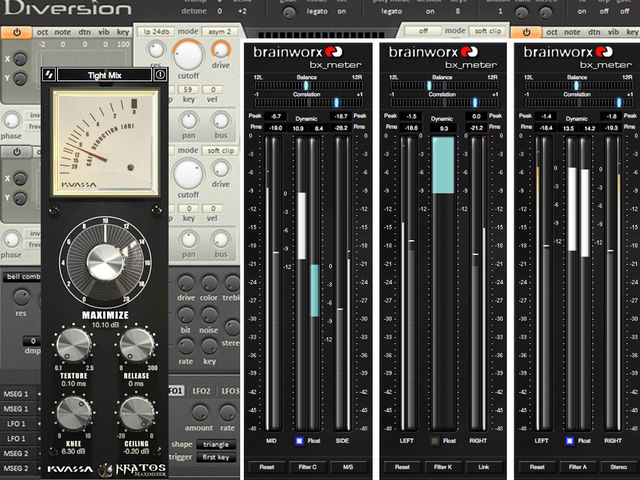Open the Tight Mix preset selector
This screenshot has width=640, height=480.
(x=104, y=75)
